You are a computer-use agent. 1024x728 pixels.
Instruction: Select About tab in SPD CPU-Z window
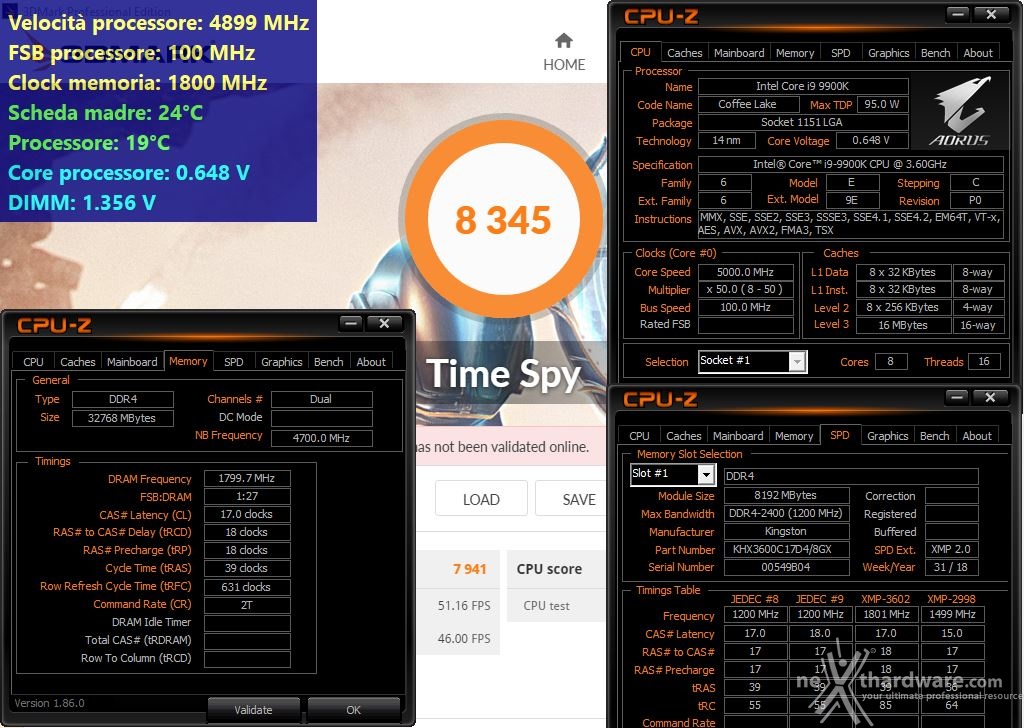click(x=977, y=436)
